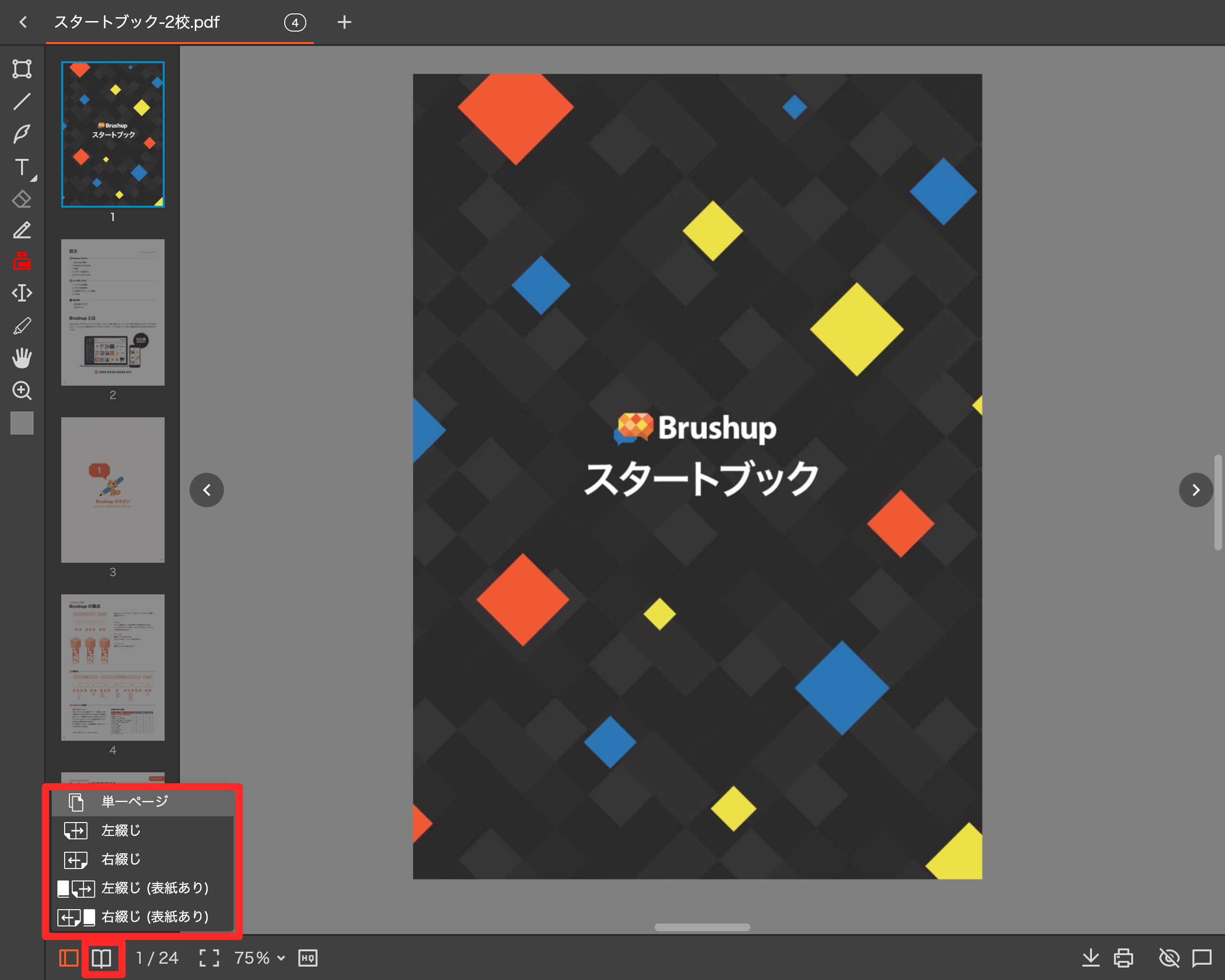Screen dimensions: 1225x980
Task: Select the eraser tool
Action: [x=22, y=200]
